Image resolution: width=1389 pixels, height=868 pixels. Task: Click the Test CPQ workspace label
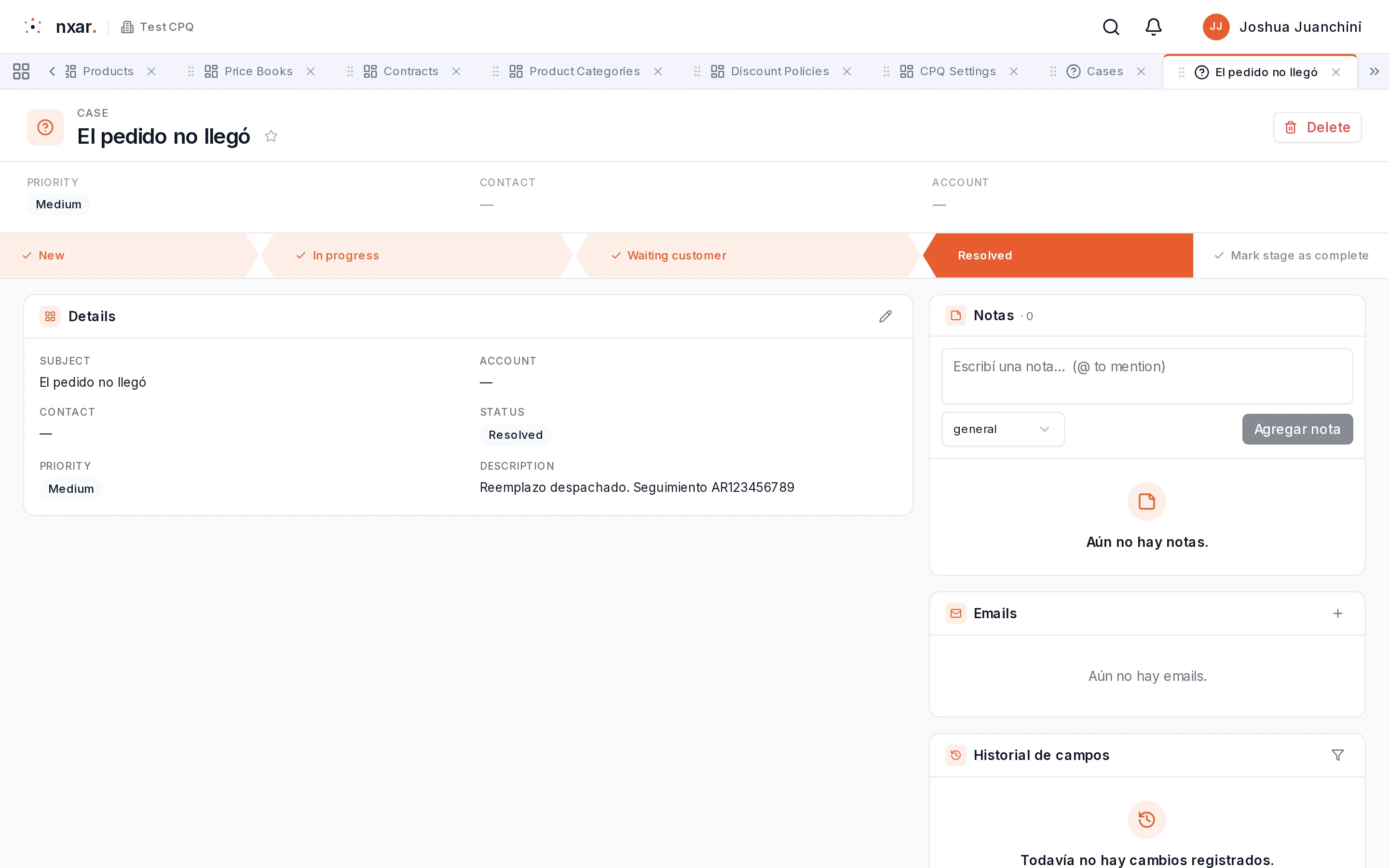(x=157, y=27)
